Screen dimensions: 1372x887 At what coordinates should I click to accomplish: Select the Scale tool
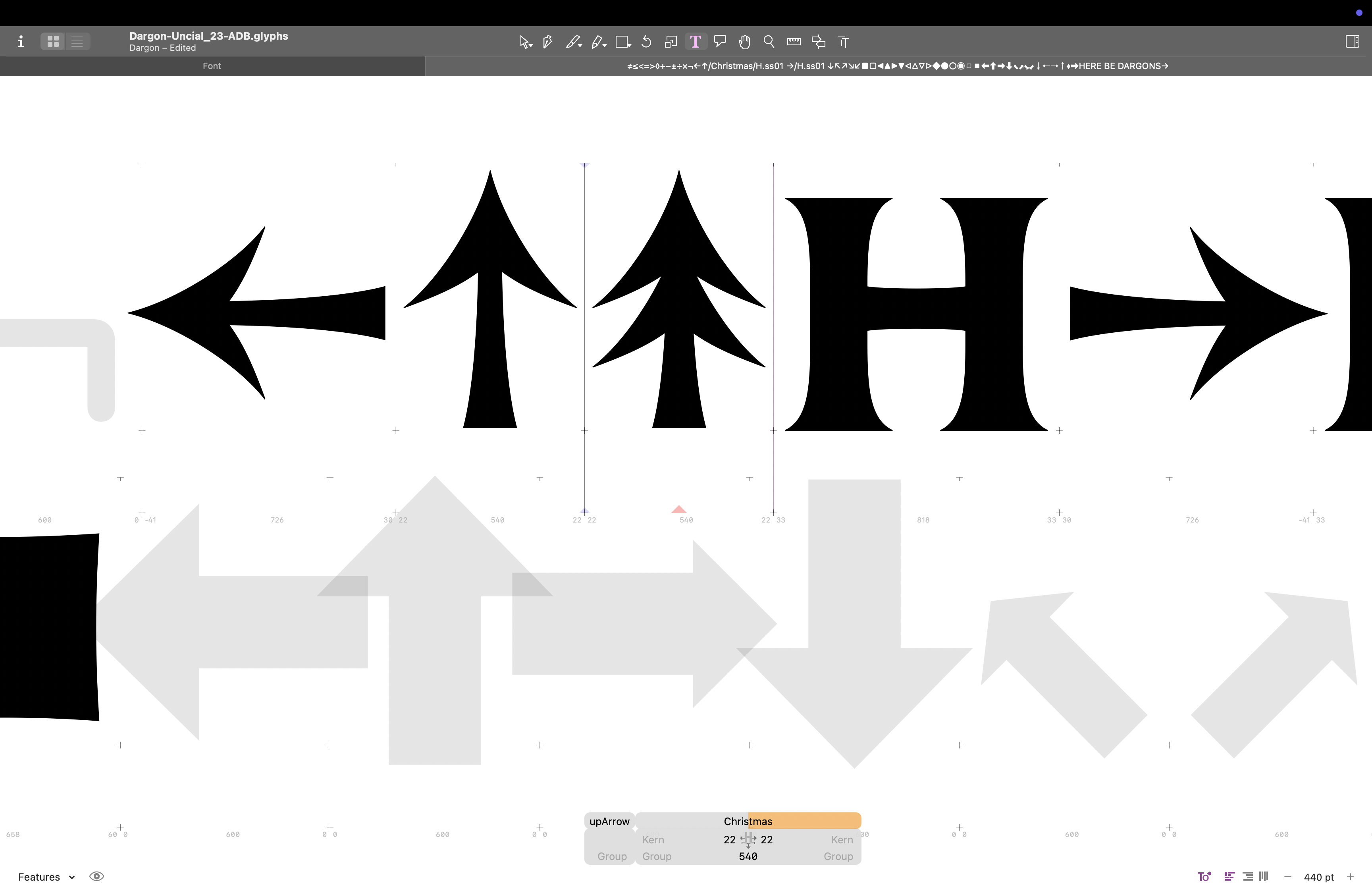671,41
